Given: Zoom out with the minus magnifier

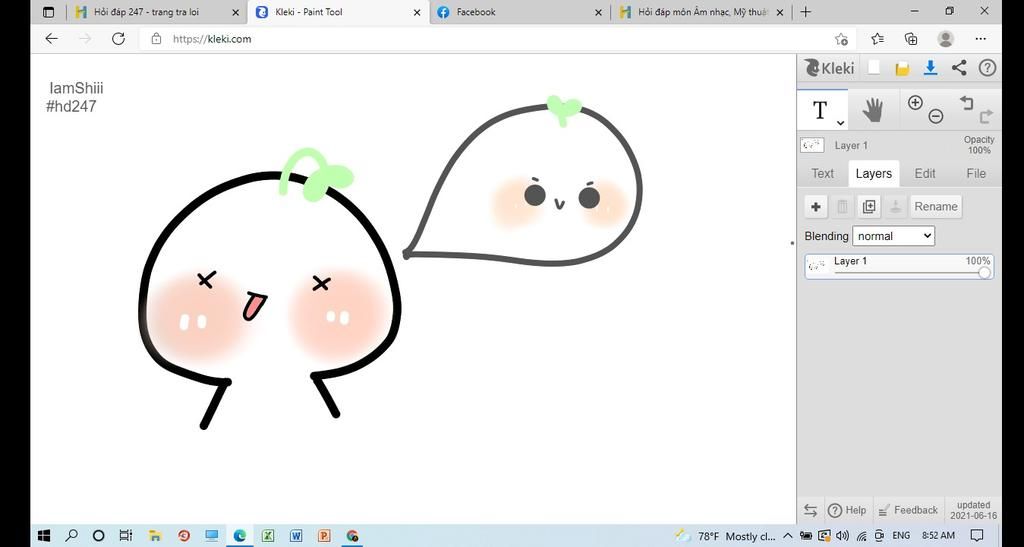Looking at the screenshot, I should 936,117.
